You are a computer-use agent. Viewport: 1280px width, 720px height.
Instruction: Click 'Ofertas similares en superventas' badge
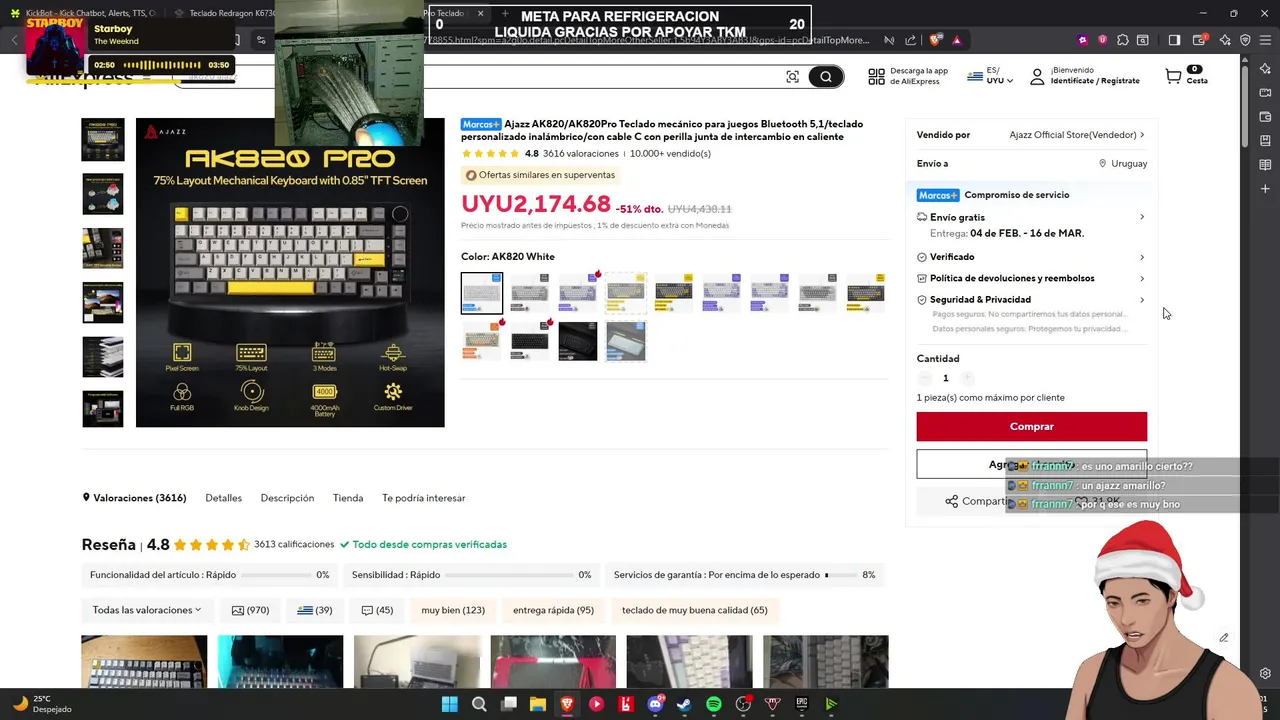pos(540,175)
